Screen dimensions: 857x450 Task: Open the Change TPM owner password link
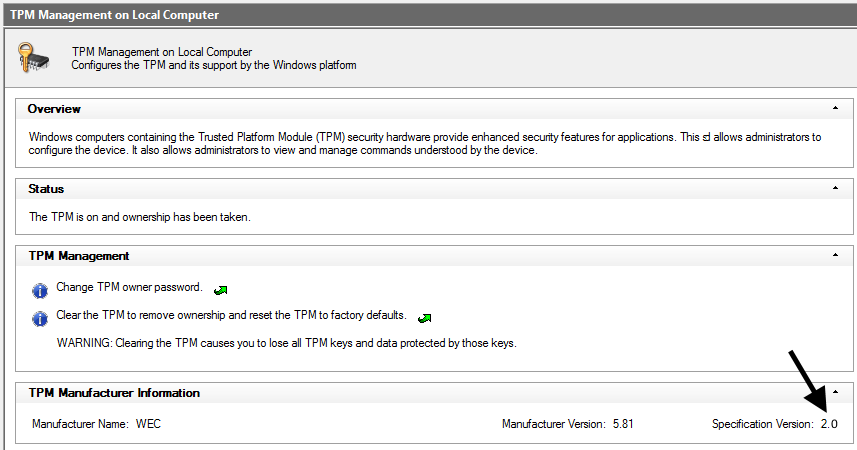[129, 288]
